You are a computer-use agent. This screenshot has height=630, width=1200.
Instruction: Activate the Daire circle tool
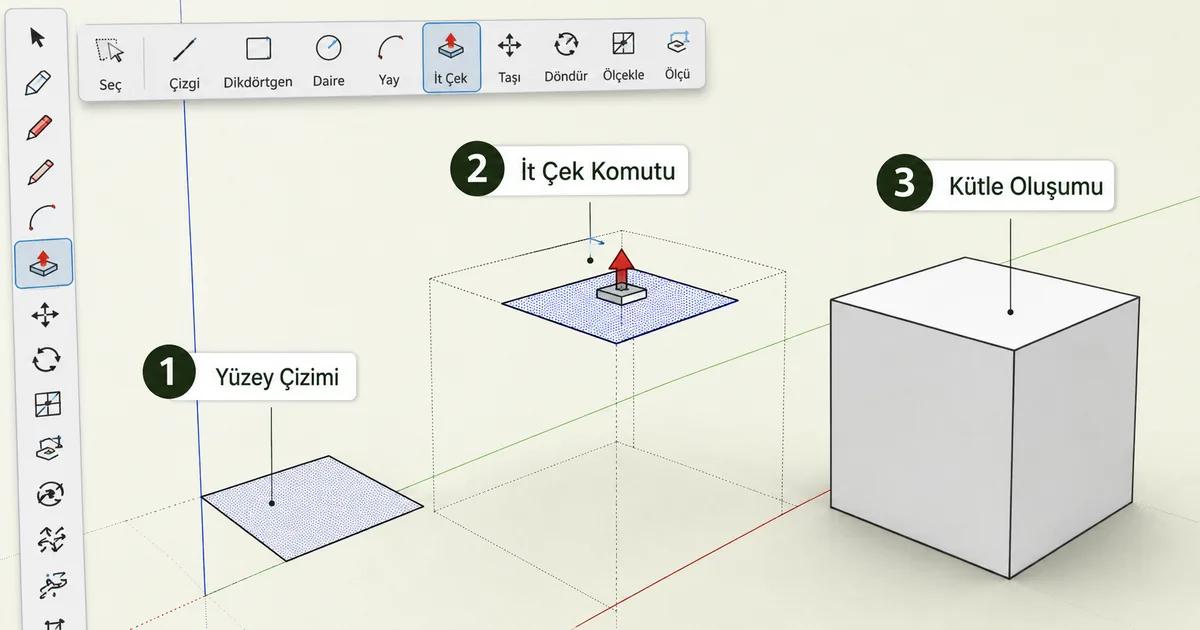pyautogui.click(x=329, y=59)
